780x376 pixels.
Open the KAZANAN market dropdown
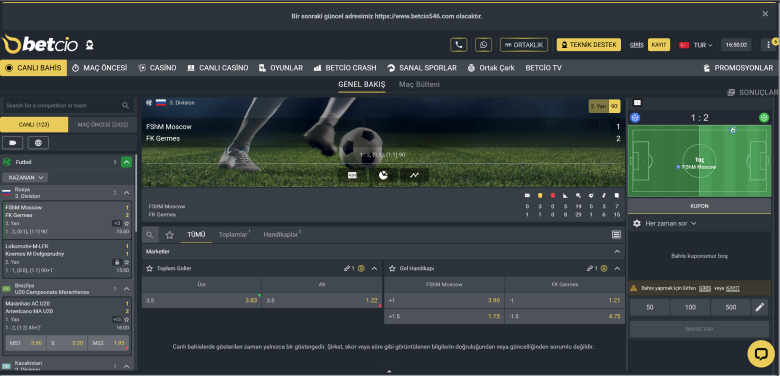tap(25, 178)
